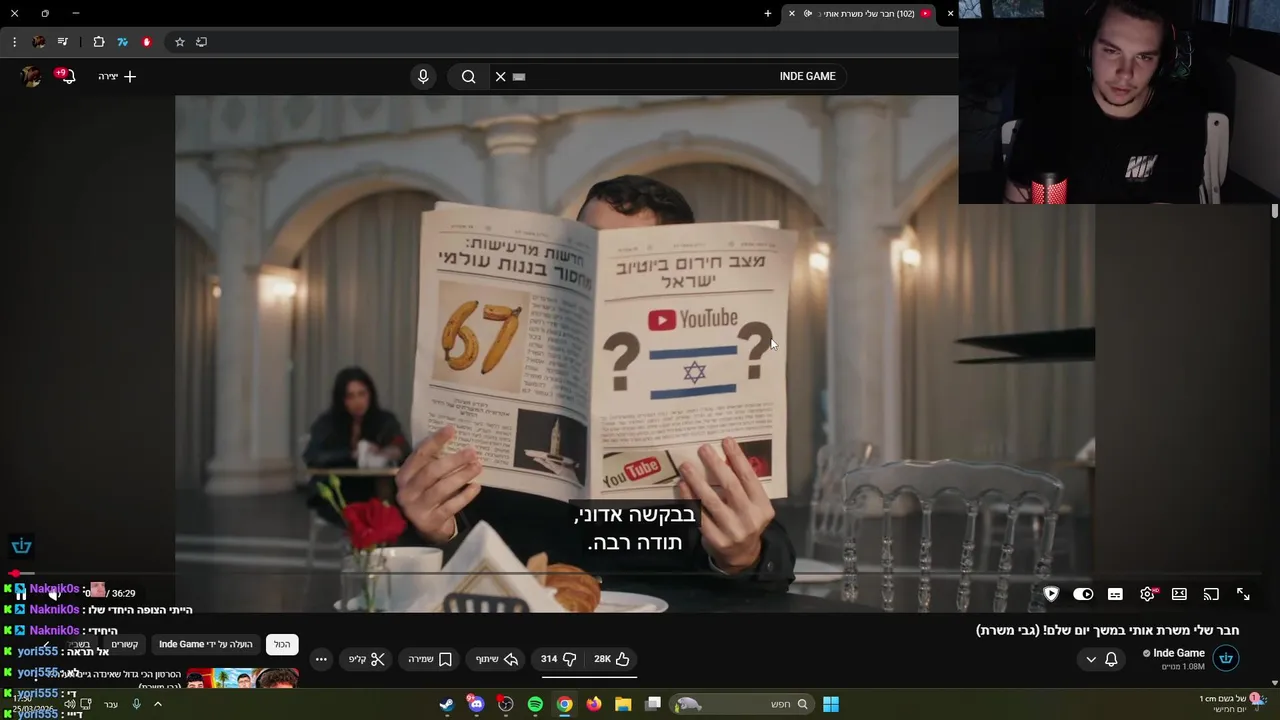
Task: Enter fullscreen with the player button
Action: [1243, 594]
